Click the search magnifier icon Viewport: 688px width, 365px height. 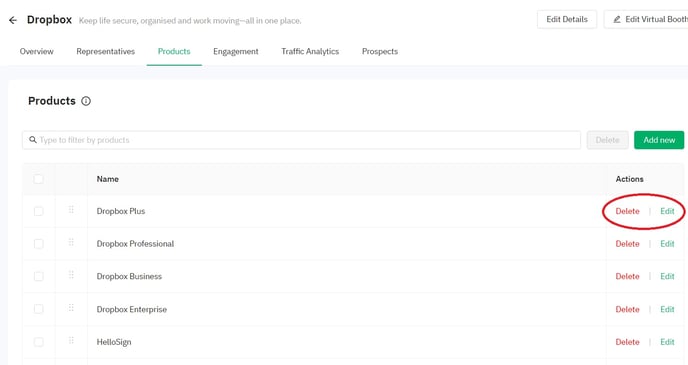coord(32,140)
